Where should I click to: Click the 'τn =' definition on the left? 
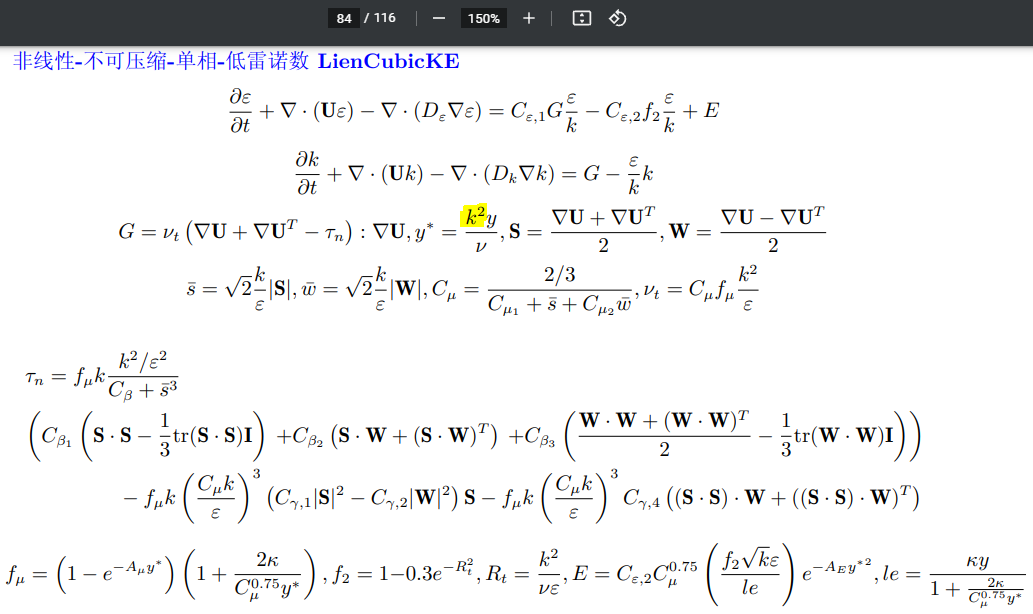tap(45, 377)
